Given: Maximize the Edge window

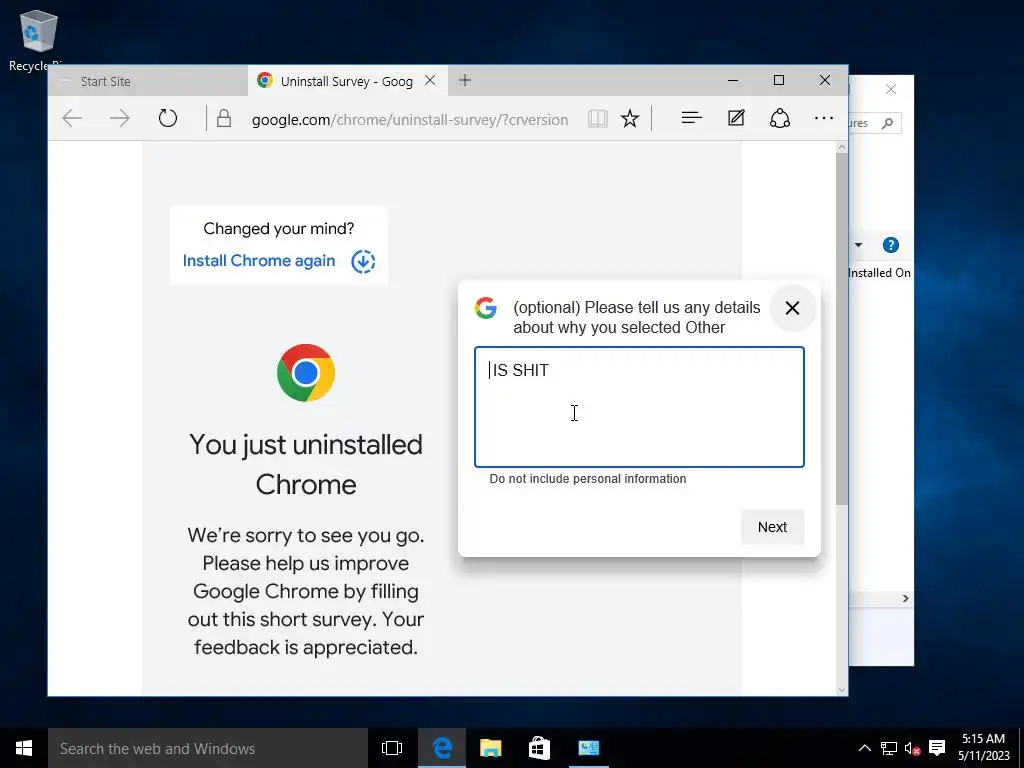Looking at the screenshot, I should pyautogui.click(x=778, y=80).
